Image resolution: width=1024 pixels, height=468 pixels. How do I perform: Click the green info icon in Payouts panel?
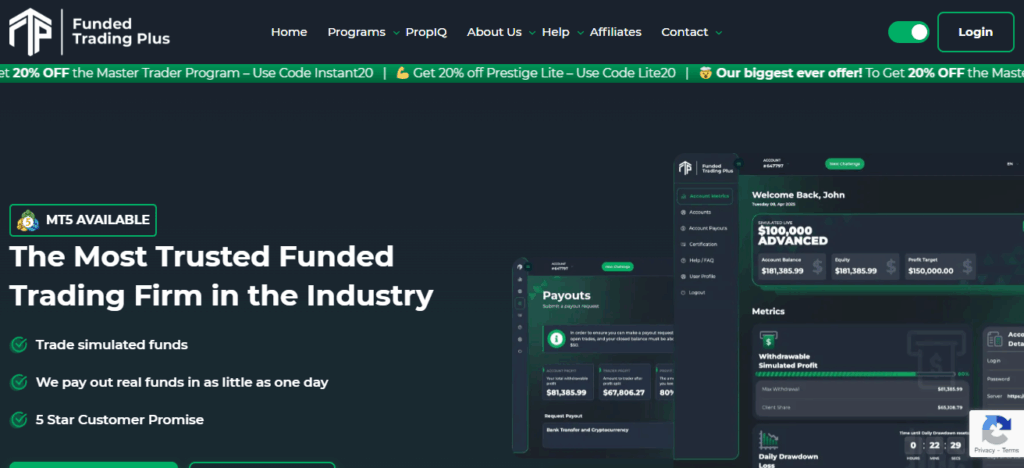(x=554, y=340)
